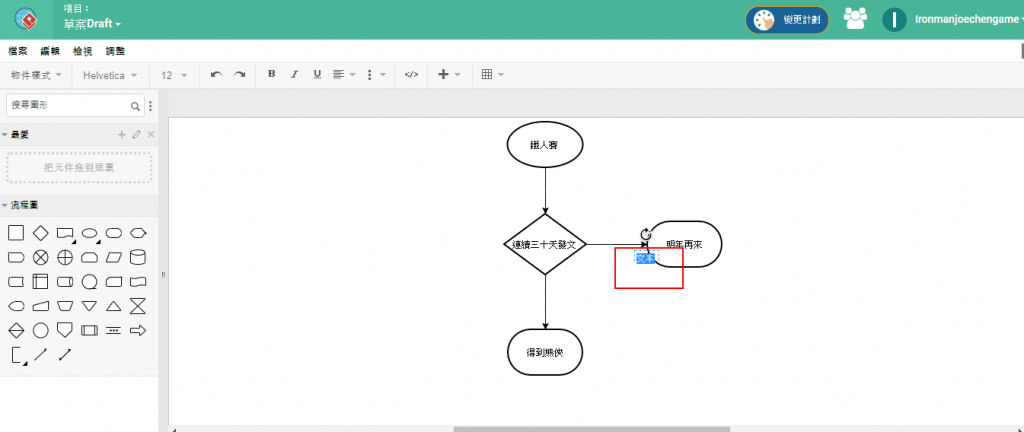Open the 物件樣式 style dropdown

pyautogui.click(x=37, y=75)
